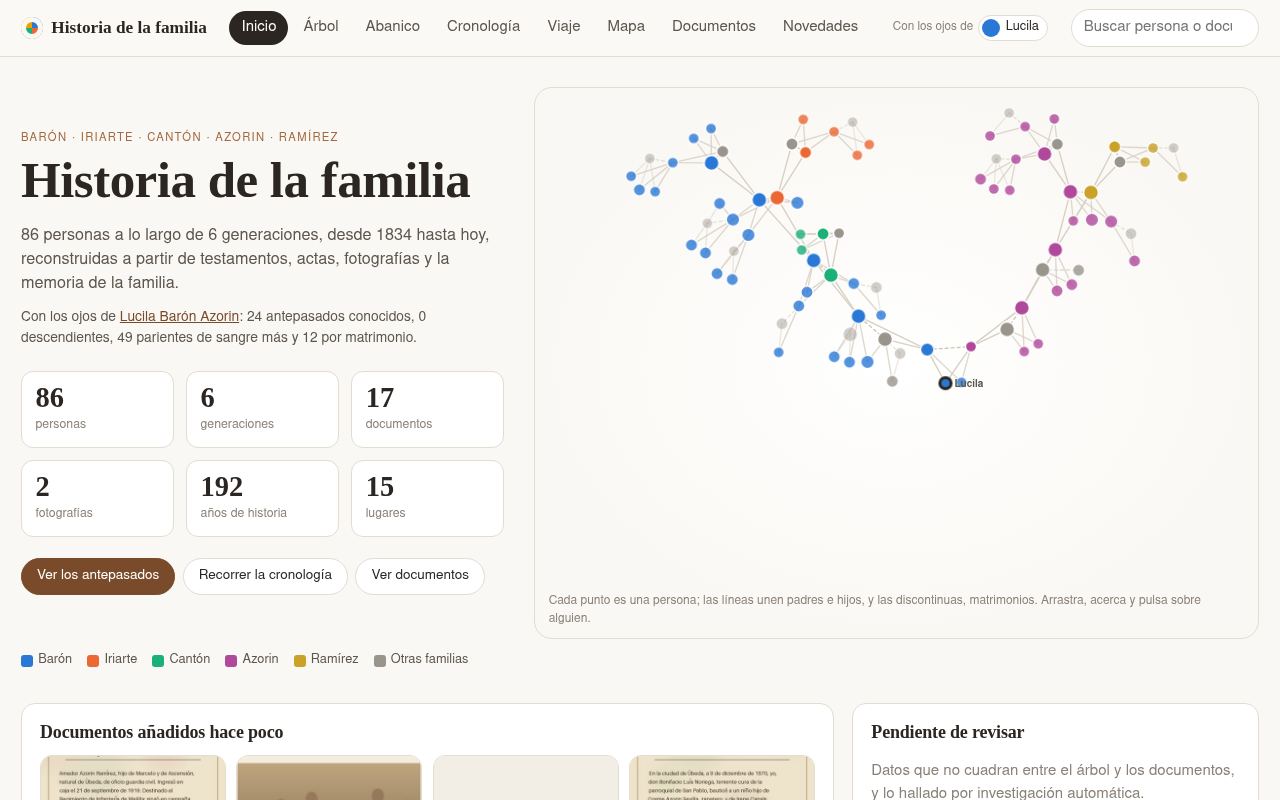Open the second recently added document thumbnail

pyautogui.click(x=329, y=778)
